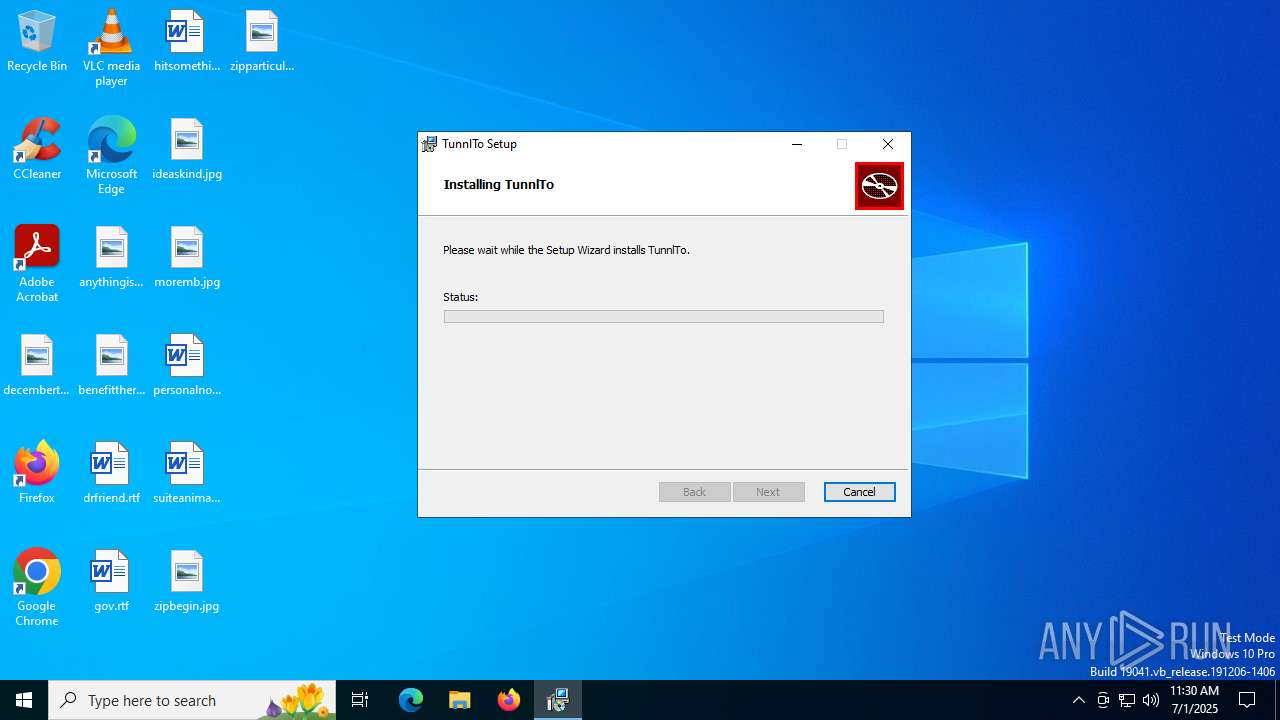The image size is (1280, 720).
Task: Select zipparticul... image file icon
Action: coord(261,42)
